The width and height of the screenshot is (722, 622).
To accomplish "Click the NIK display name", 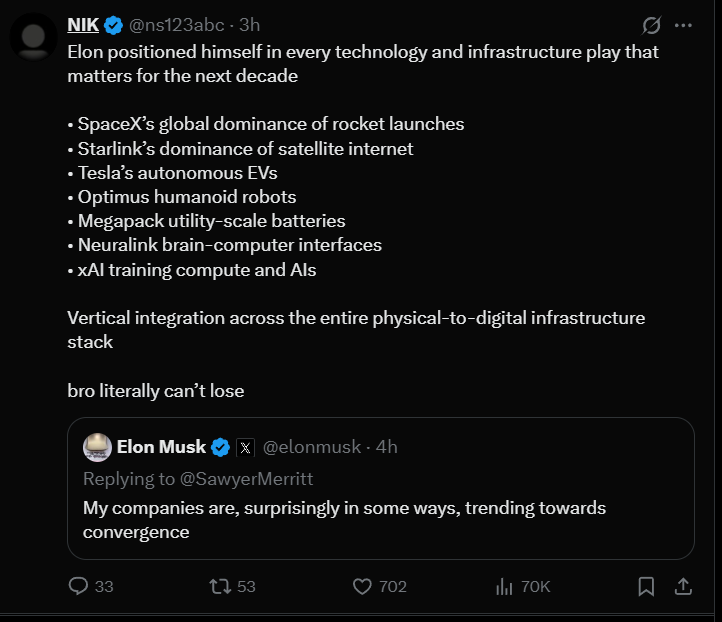I will coord(83,25).
